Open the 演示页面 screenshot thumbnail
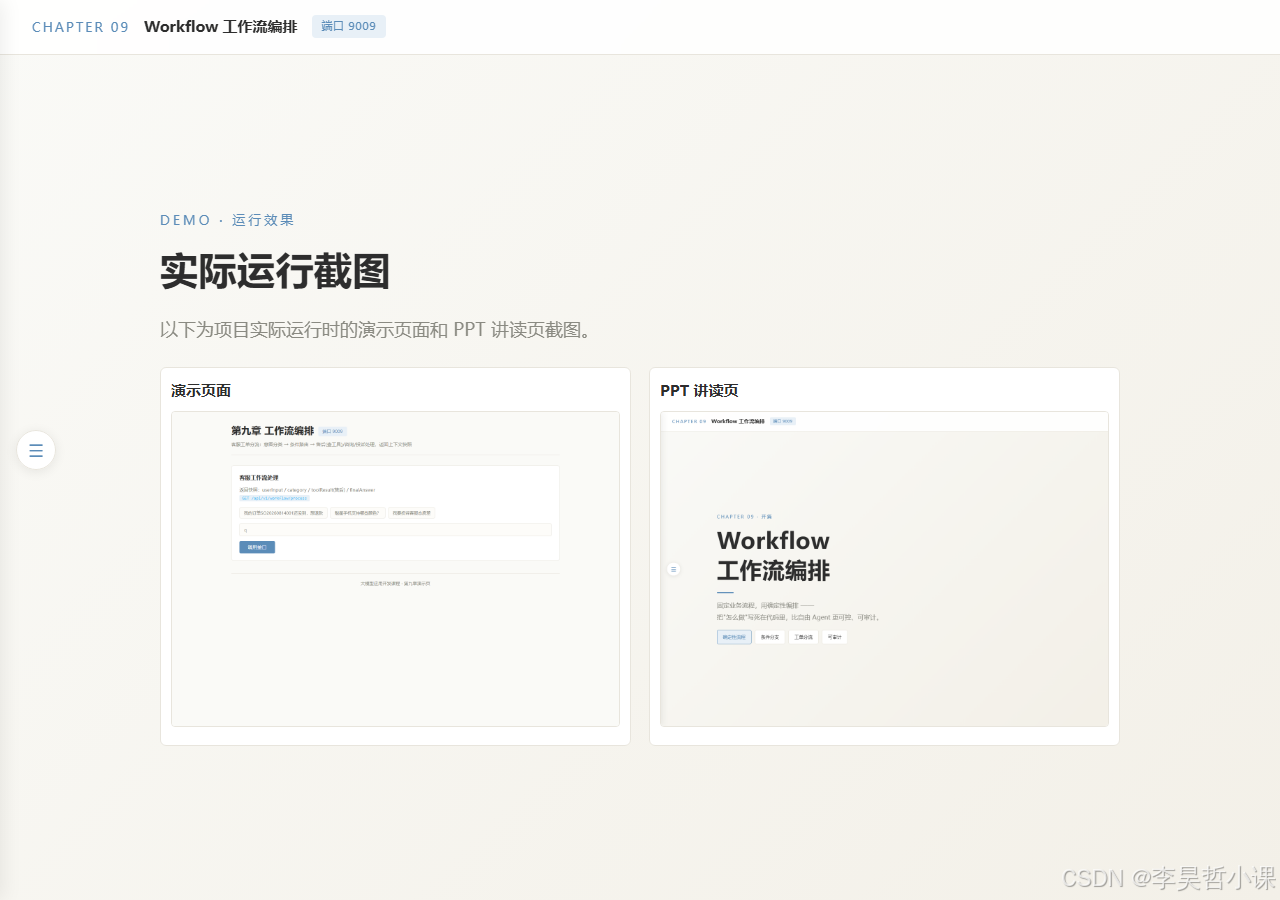1280x900 pixels. 395,569
